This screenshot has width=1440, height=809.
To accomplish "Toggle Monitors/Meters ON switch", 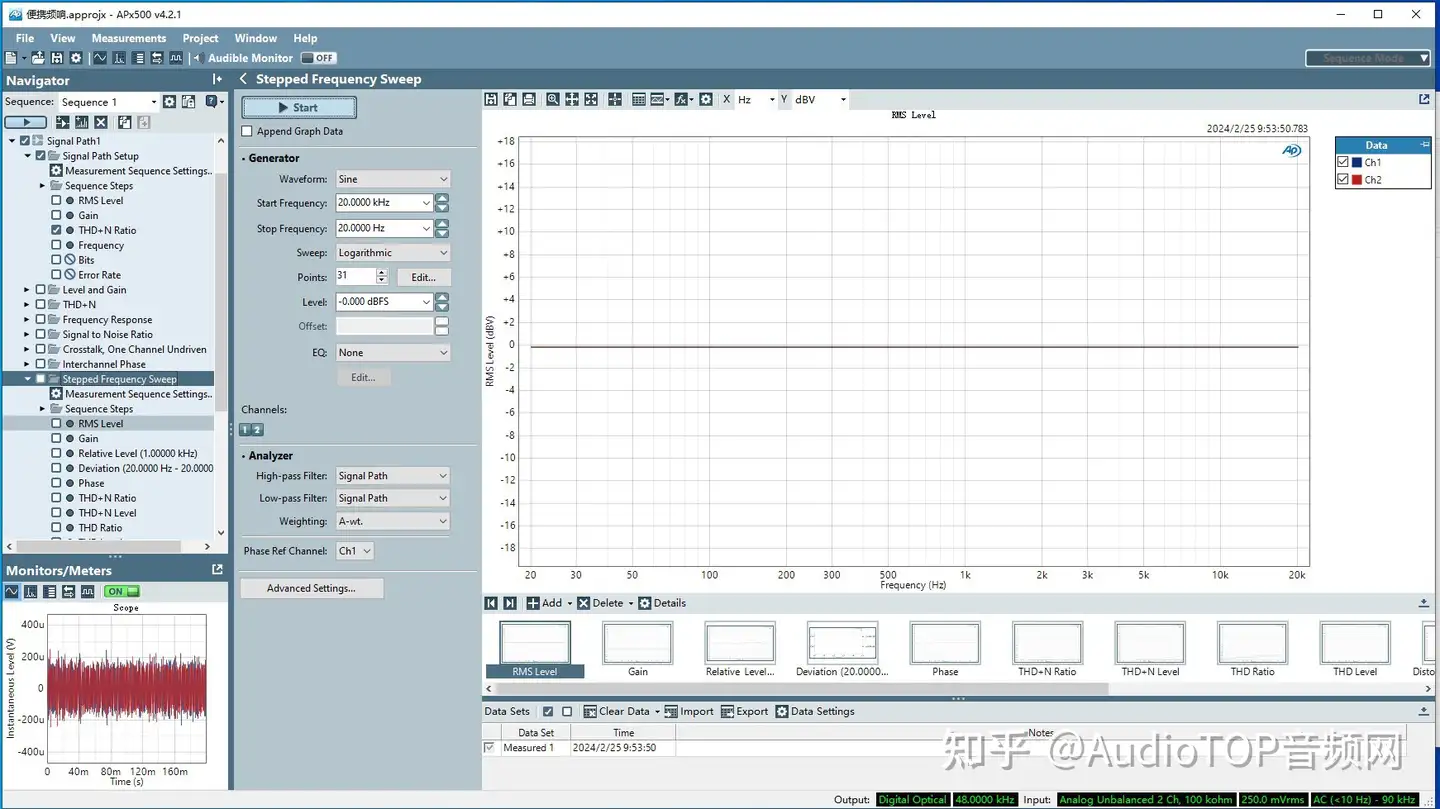I will tap(122, 592).
